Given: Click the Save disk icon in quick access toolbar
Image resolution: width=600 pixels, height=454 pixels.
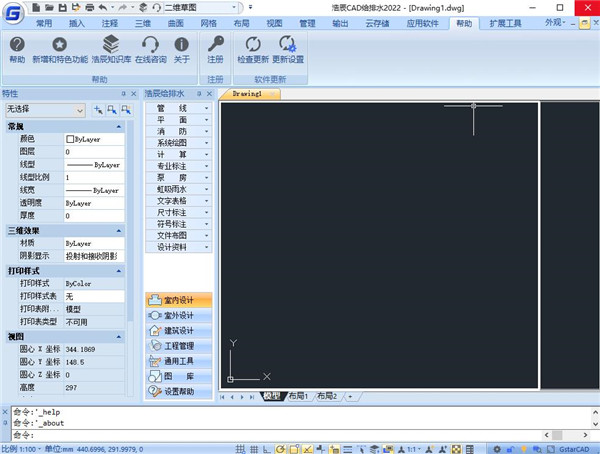Looking at the screenshot, I should (x=62, y=7).
